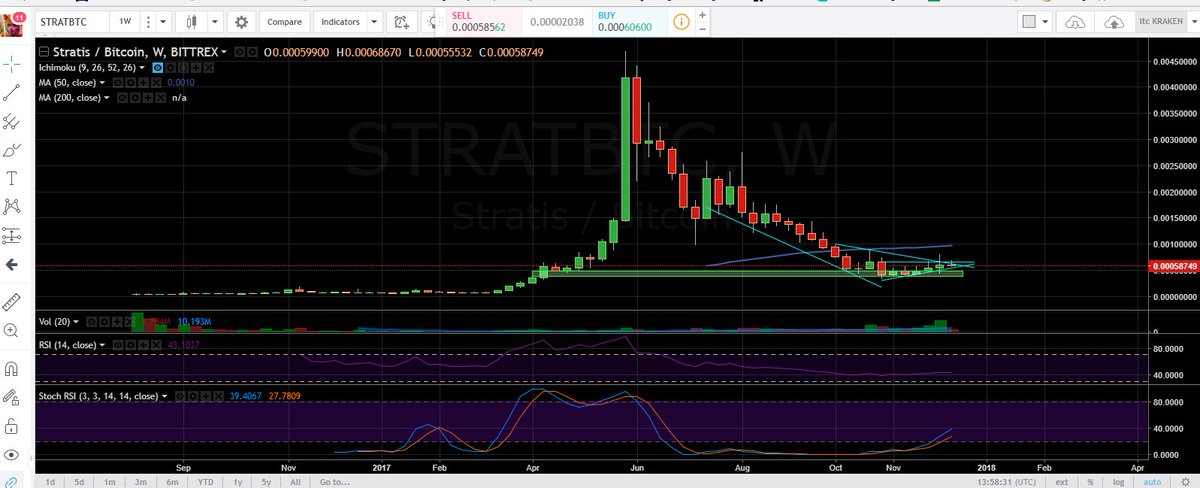
Task: Select the brush drawing tool
Action: click(x=12, y=150)
